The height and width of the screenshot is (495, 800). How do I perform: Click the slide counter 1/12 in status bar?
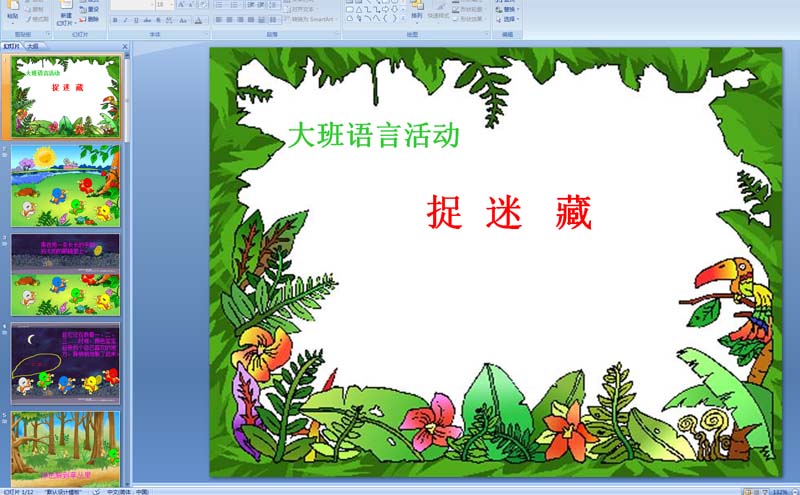(x=18, y=492)
